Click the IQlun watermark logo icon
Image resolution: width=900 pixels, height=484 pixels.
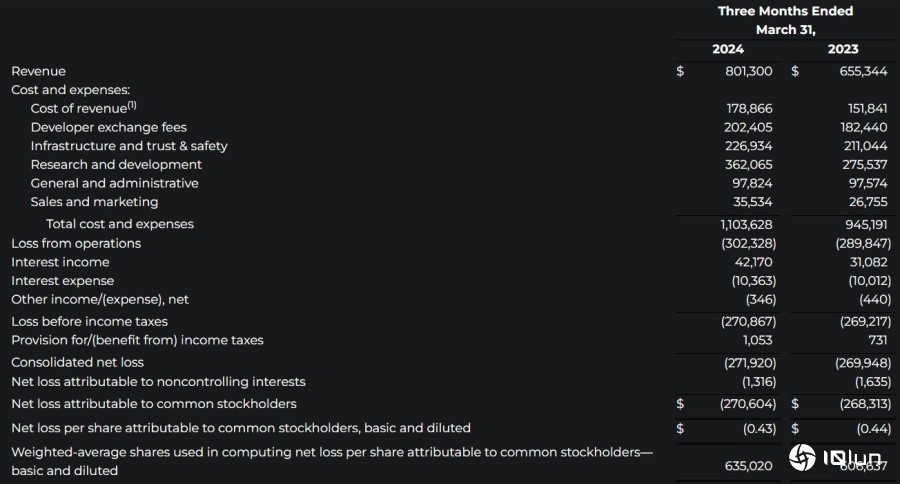pyautogui.click(x=802, y=458)
